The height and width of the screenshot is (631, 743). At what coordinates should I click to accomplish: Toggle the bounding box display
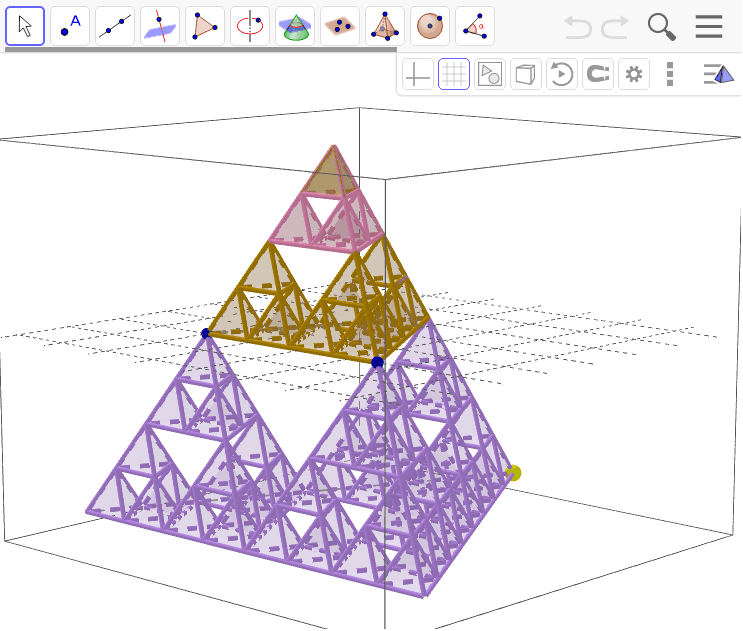tap(526, 74)
